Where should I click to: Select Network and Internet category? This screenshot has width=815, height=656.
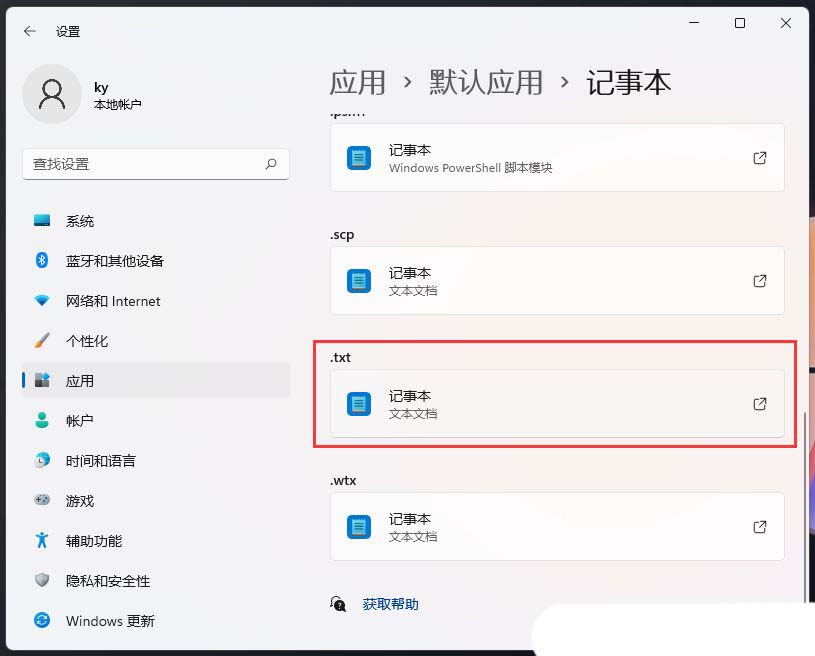(x=112, y=301)
